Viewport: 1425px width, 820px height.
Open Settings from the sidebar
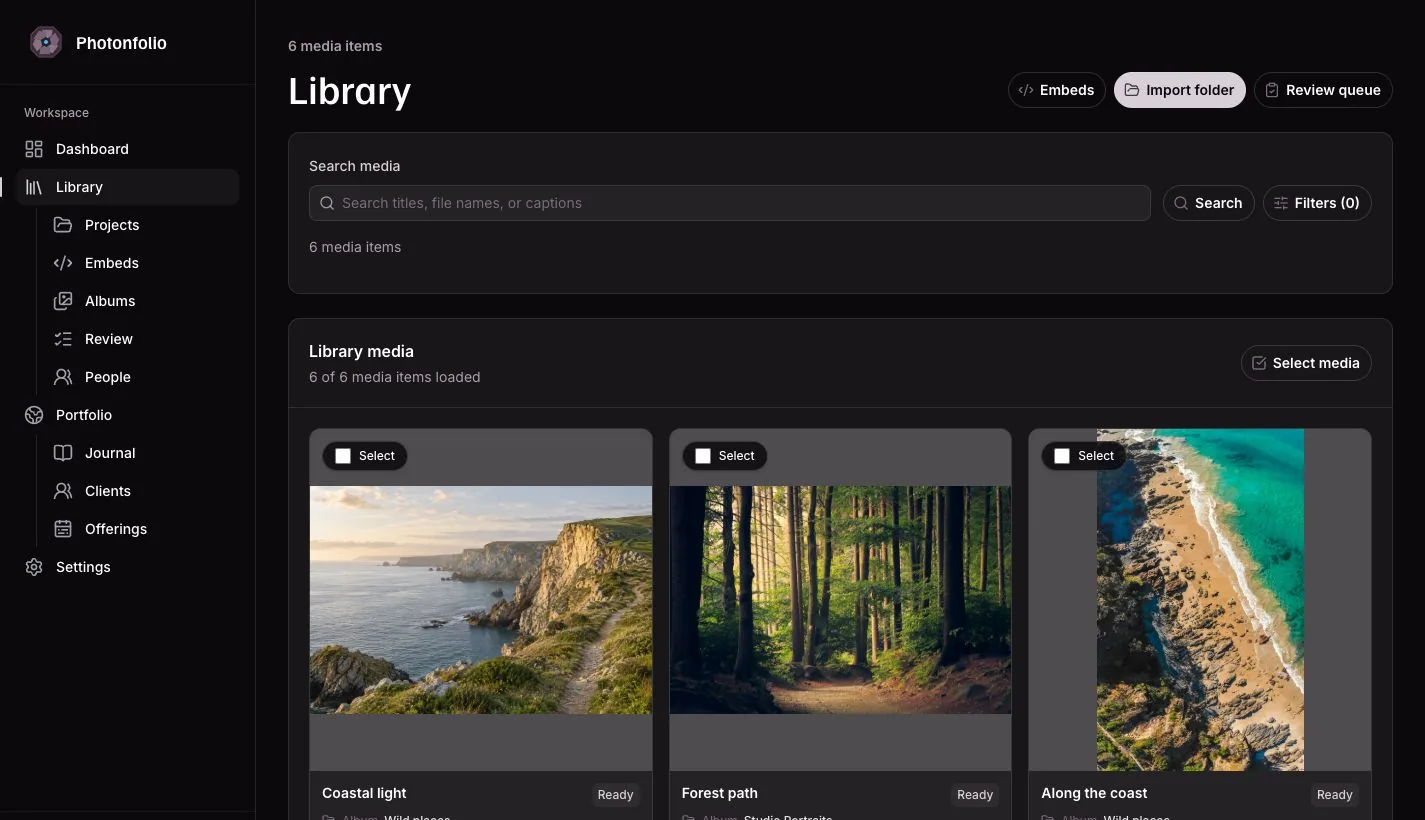point(128,567)
